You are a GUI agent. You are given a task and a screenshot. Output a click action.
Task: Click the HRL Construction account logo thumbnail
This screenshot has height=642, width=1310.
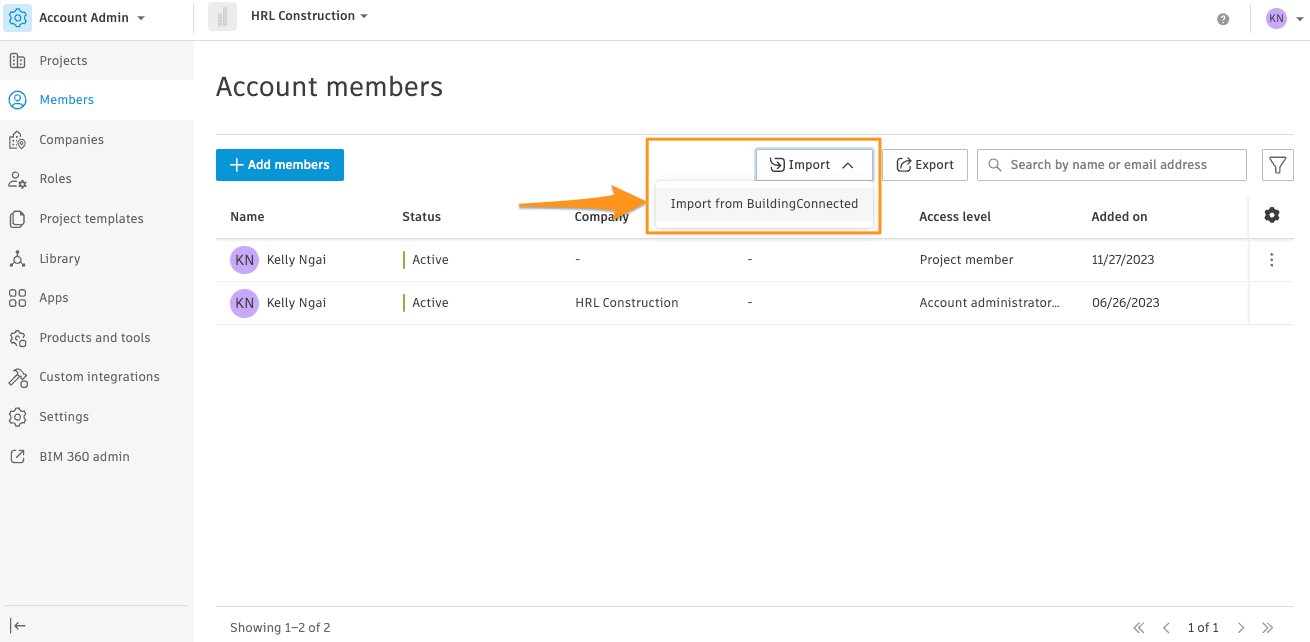(x=222, y=17)
